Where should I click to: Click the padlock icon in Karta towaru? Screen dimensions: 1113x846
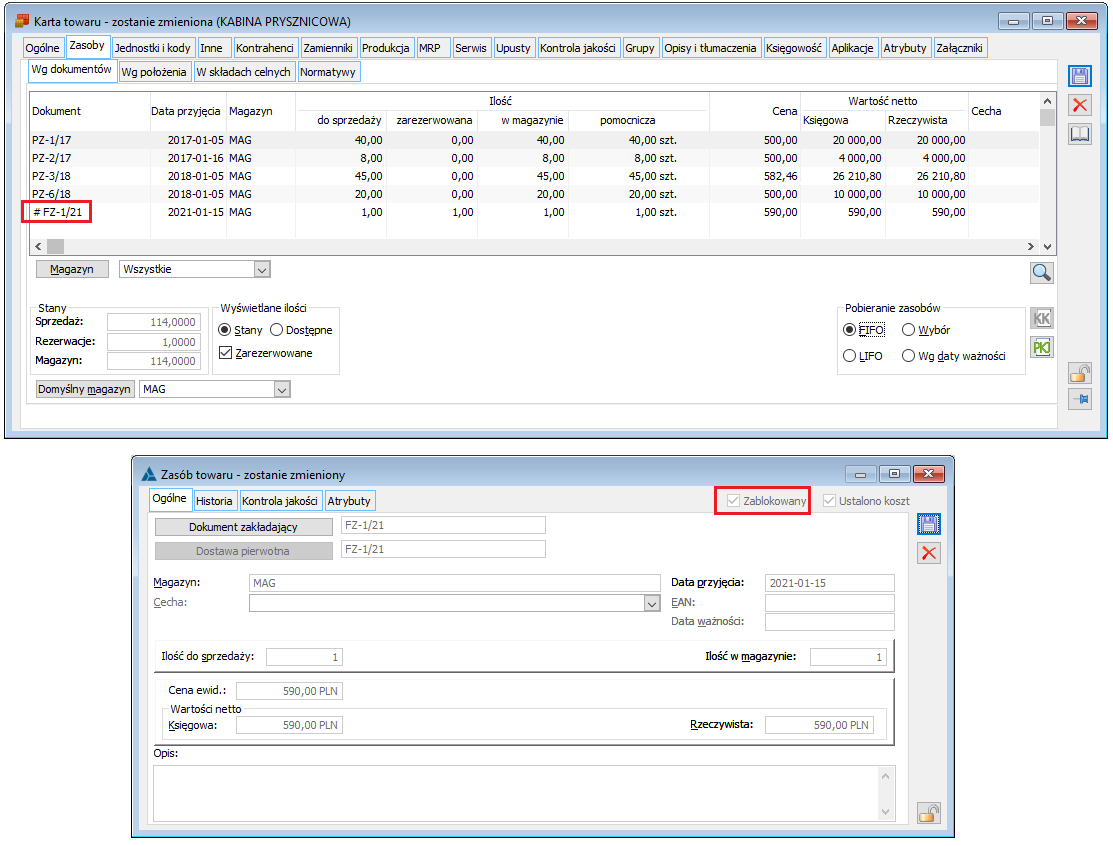(1080, 373)
